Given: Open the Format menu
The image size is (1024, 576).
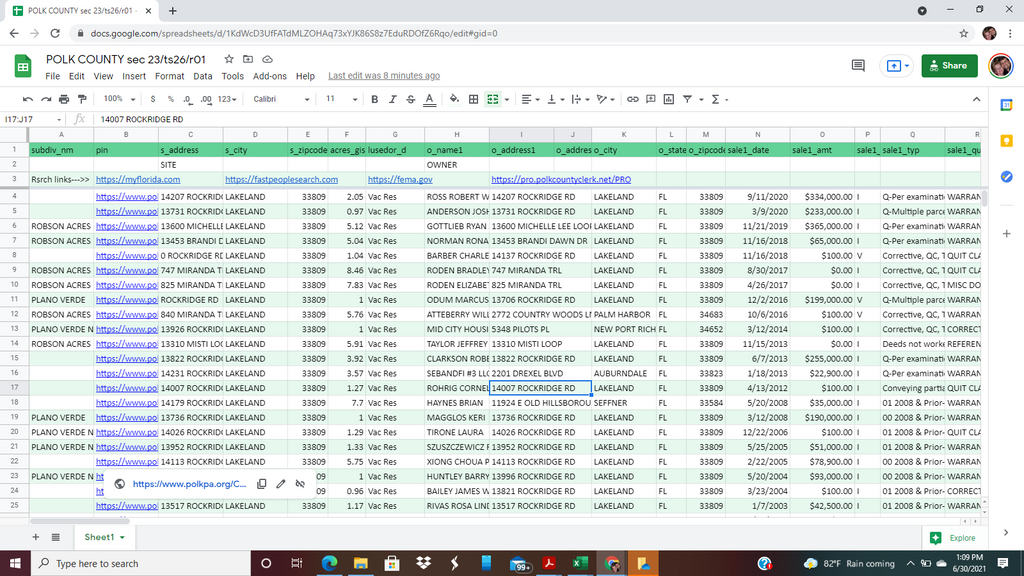Looking at the screenshot, I should pyautogui.click(x=169, y=76).
